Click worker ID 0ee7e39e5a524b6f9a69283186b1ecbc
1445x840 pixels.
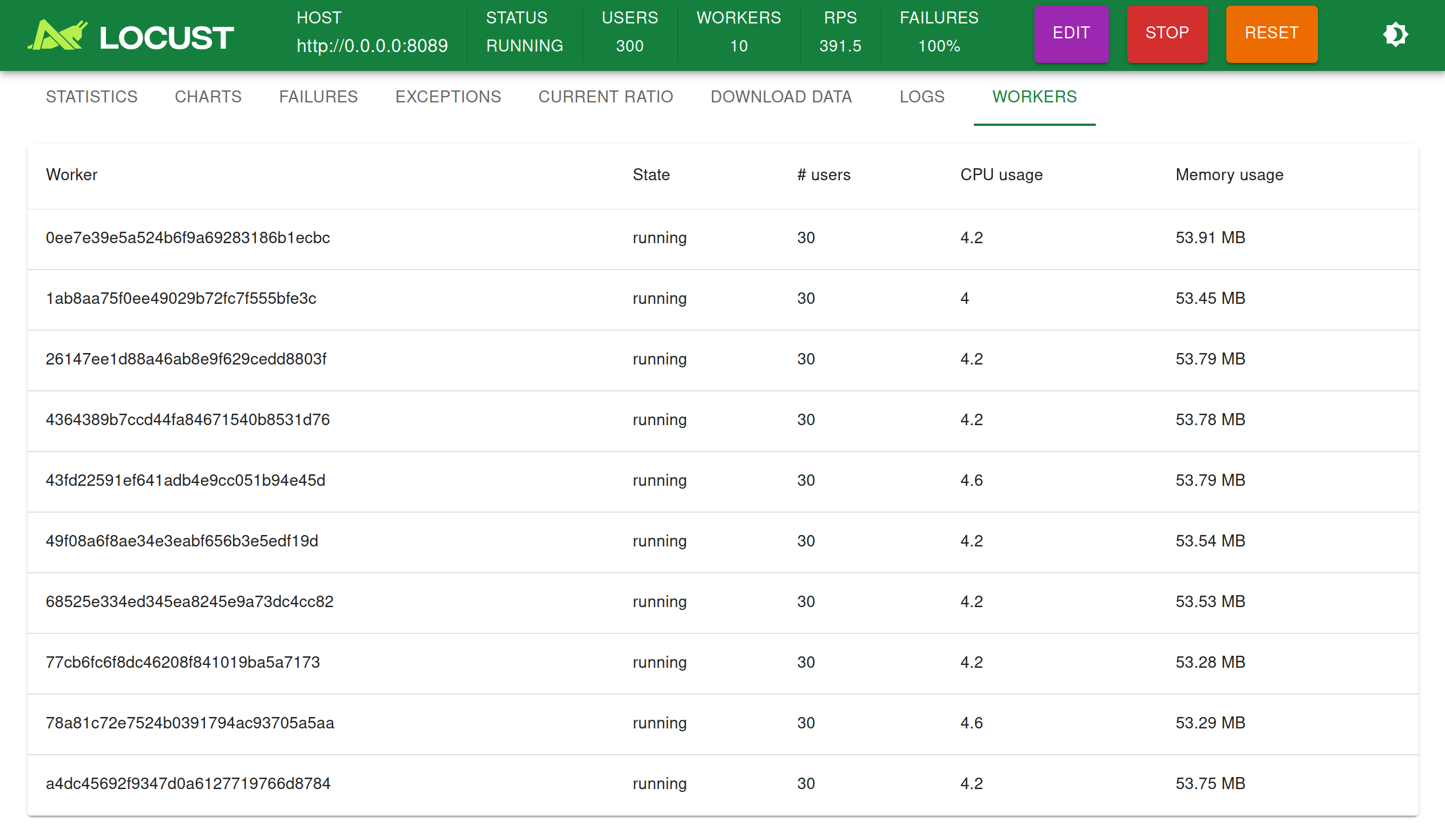(x=188, y=238)
